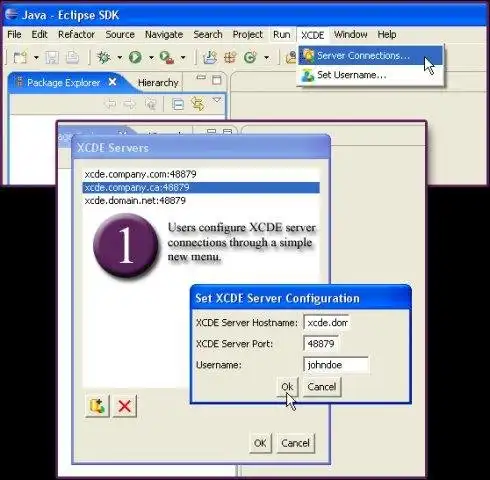Click Cancel in Server Configuration dialog
The image size is (490, 480).
(x=322, y=387)
